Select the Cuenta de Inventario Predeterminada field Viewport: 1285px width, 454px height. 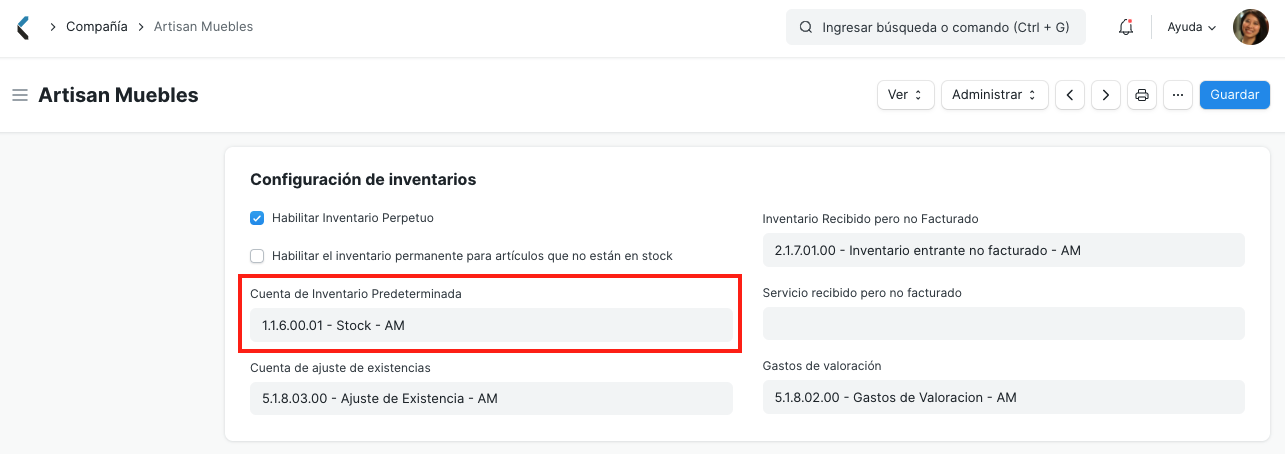click(x=491, y=325)
